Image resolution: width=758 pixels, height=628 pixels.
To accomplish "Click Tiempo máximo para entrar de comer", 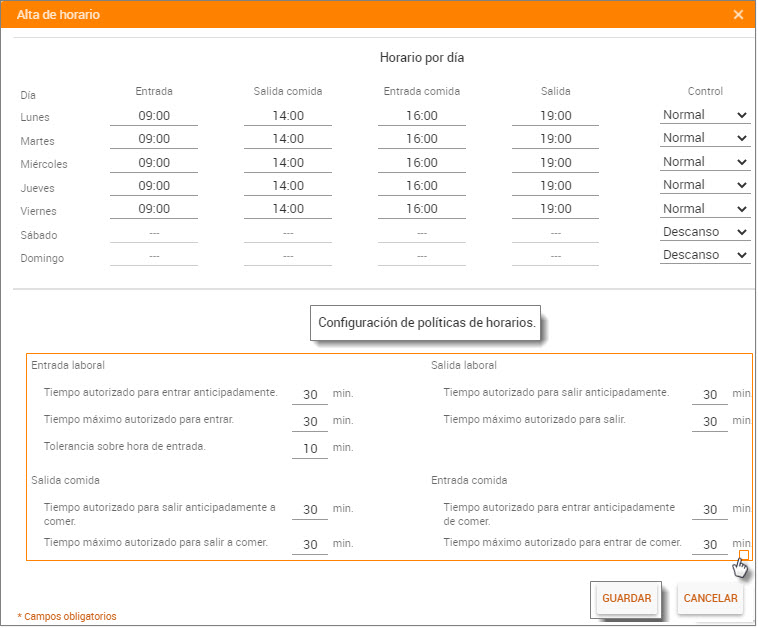I will pos(710,545).
